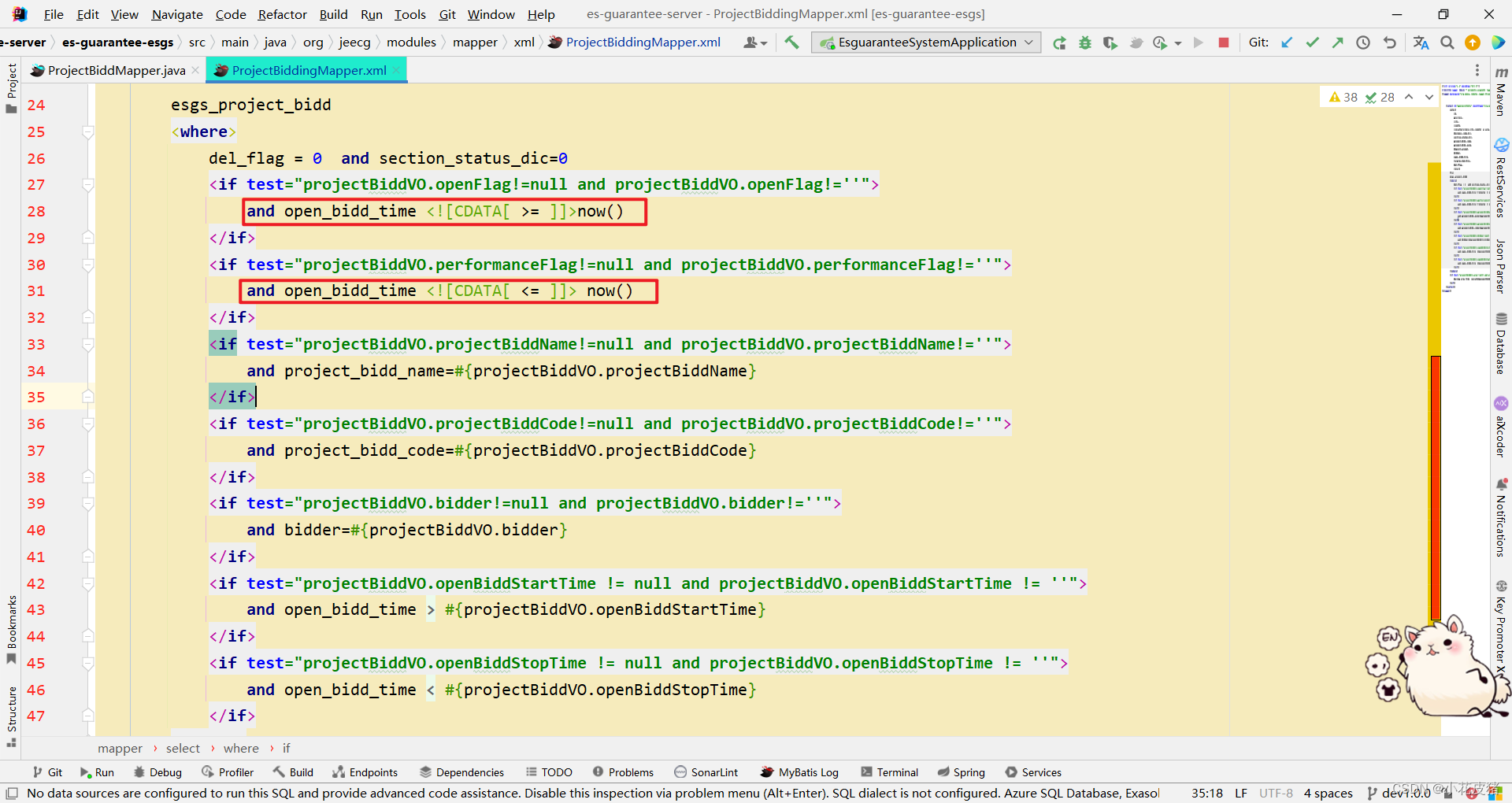Click the red error stripe on scrollbar
1512x803 pixels.
(1435, 488)
